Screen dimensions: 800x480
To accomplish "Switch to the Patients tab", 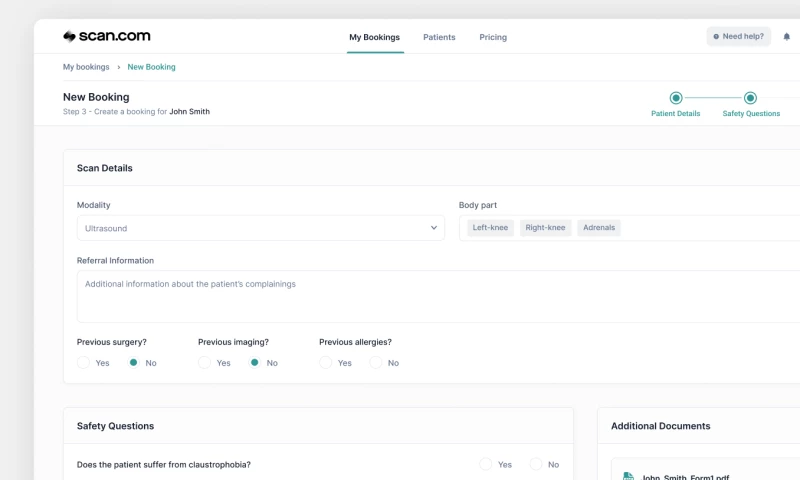I will pyautogui.click(x=439, y=37).
